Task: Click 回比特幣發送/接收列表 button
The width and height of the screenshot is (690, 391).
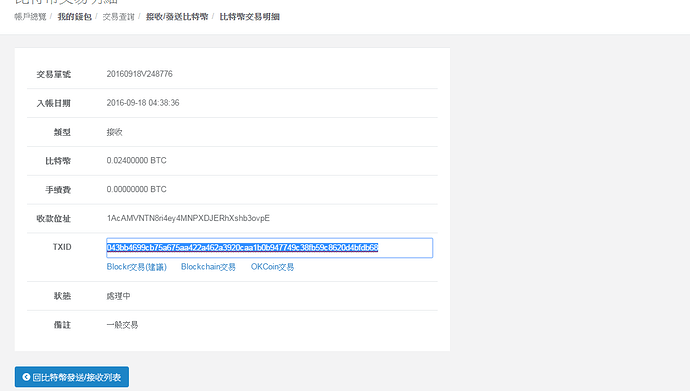Action: tap(72, 377)
